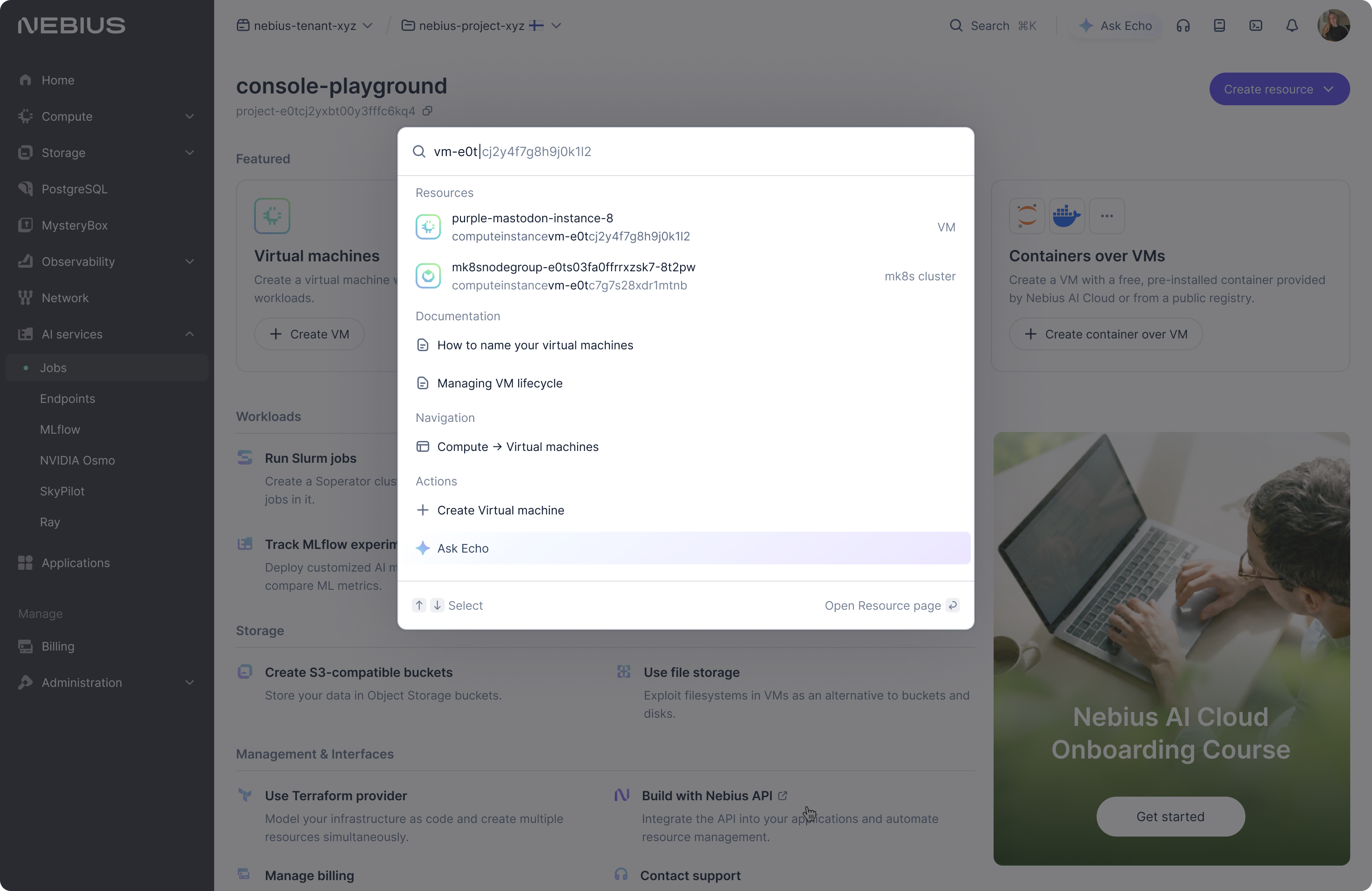
Task: Open the nebius-tenant-xyz tenant dropdown
Action: pyautogui.click(x=305, y=25)
